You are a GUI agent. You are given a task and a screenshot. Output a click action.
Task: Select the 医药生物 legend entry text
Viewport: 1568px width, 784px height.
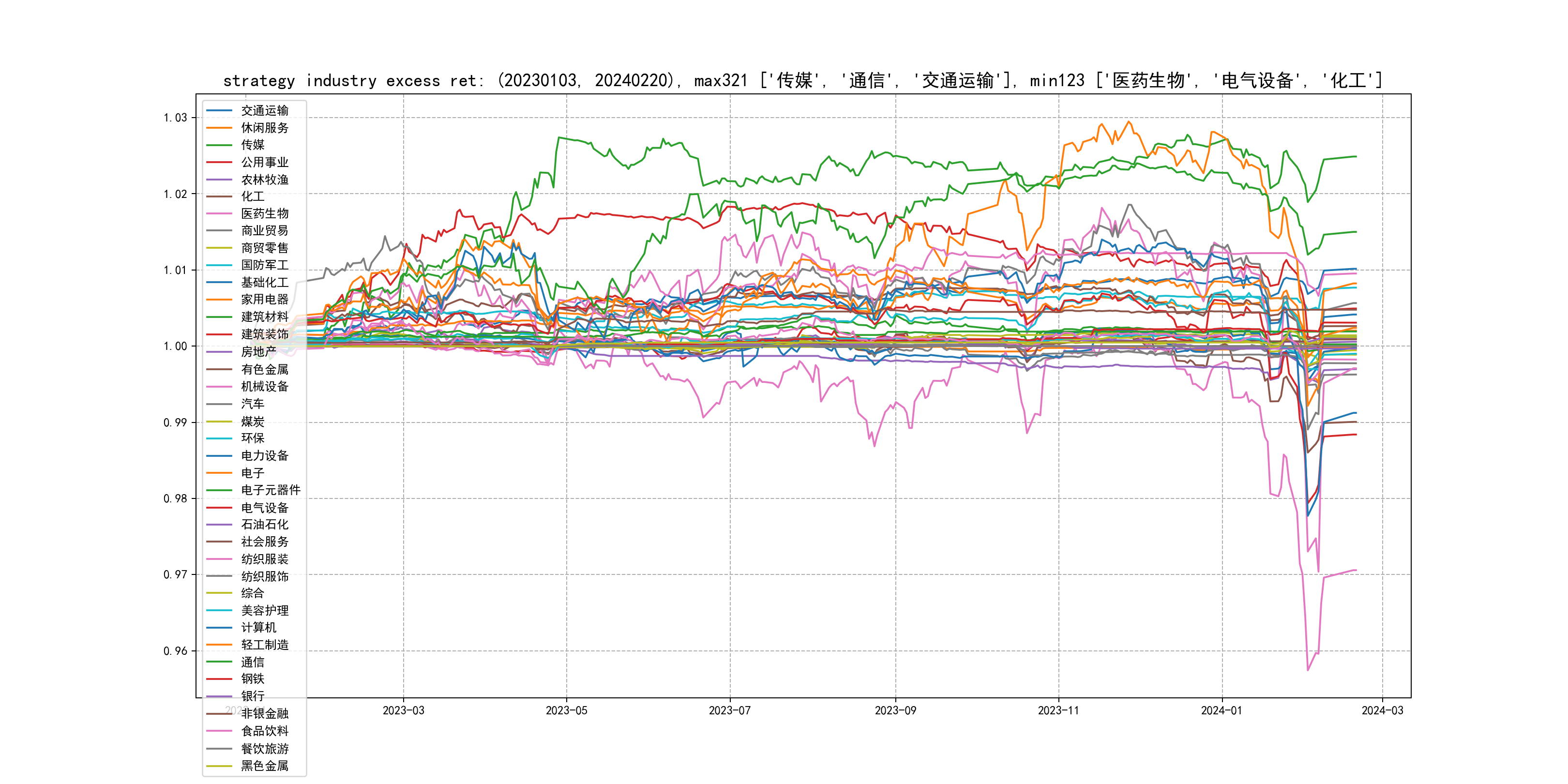[x=265, y=213]
